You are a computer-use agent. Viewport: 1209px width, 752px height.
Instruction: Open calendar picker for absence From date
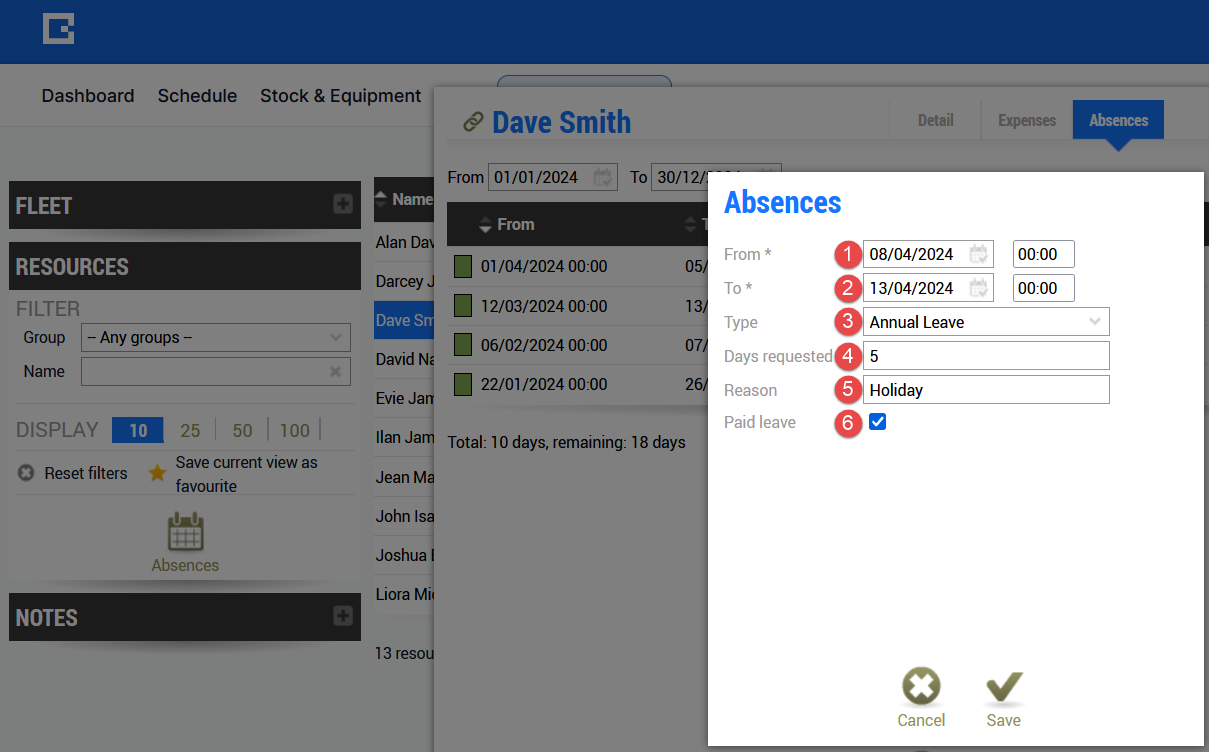pyautogui.click(x=979, y=254)
